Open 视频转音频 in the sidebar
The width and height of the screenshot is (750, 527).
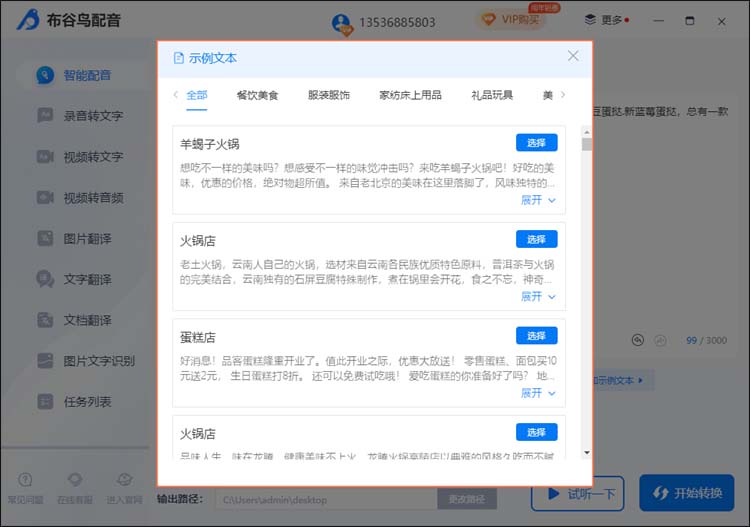[80, 198]
